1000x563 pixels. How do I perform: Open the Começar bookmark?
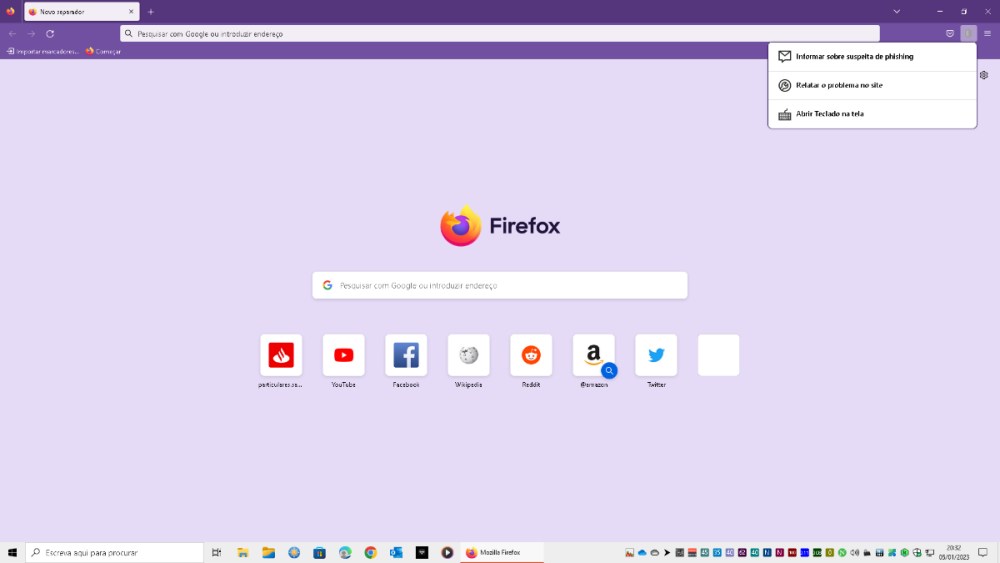point(103,52)
